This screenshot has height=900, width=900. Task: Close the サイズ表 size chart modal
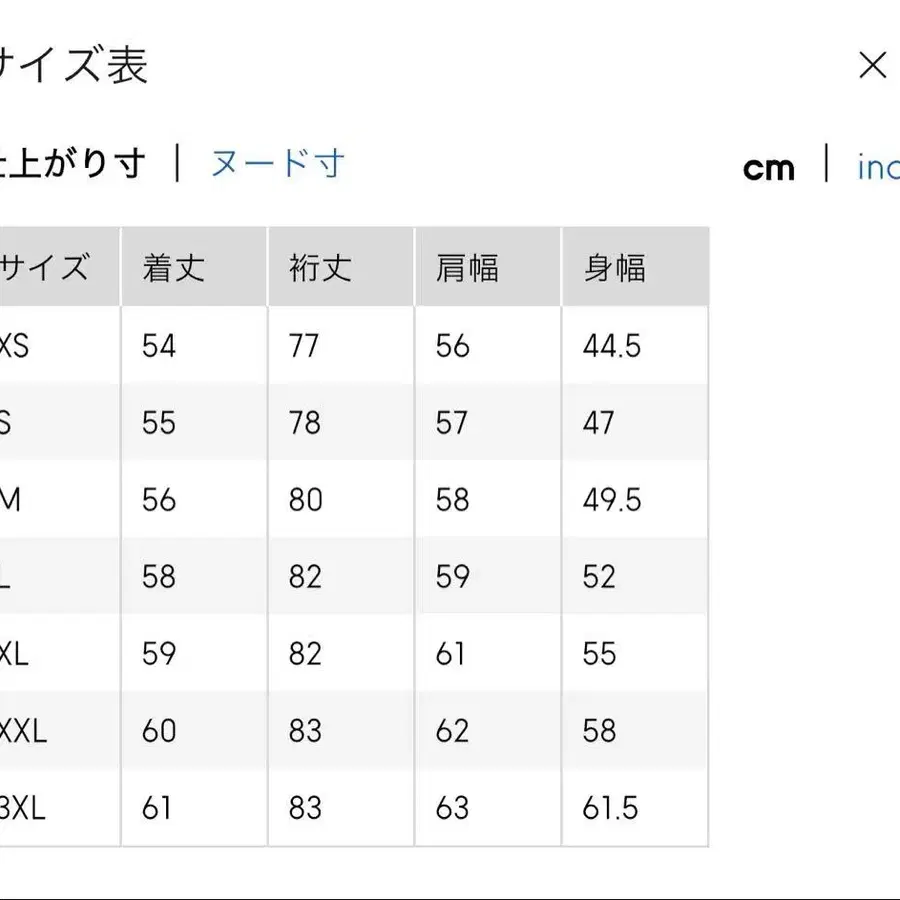874,64
